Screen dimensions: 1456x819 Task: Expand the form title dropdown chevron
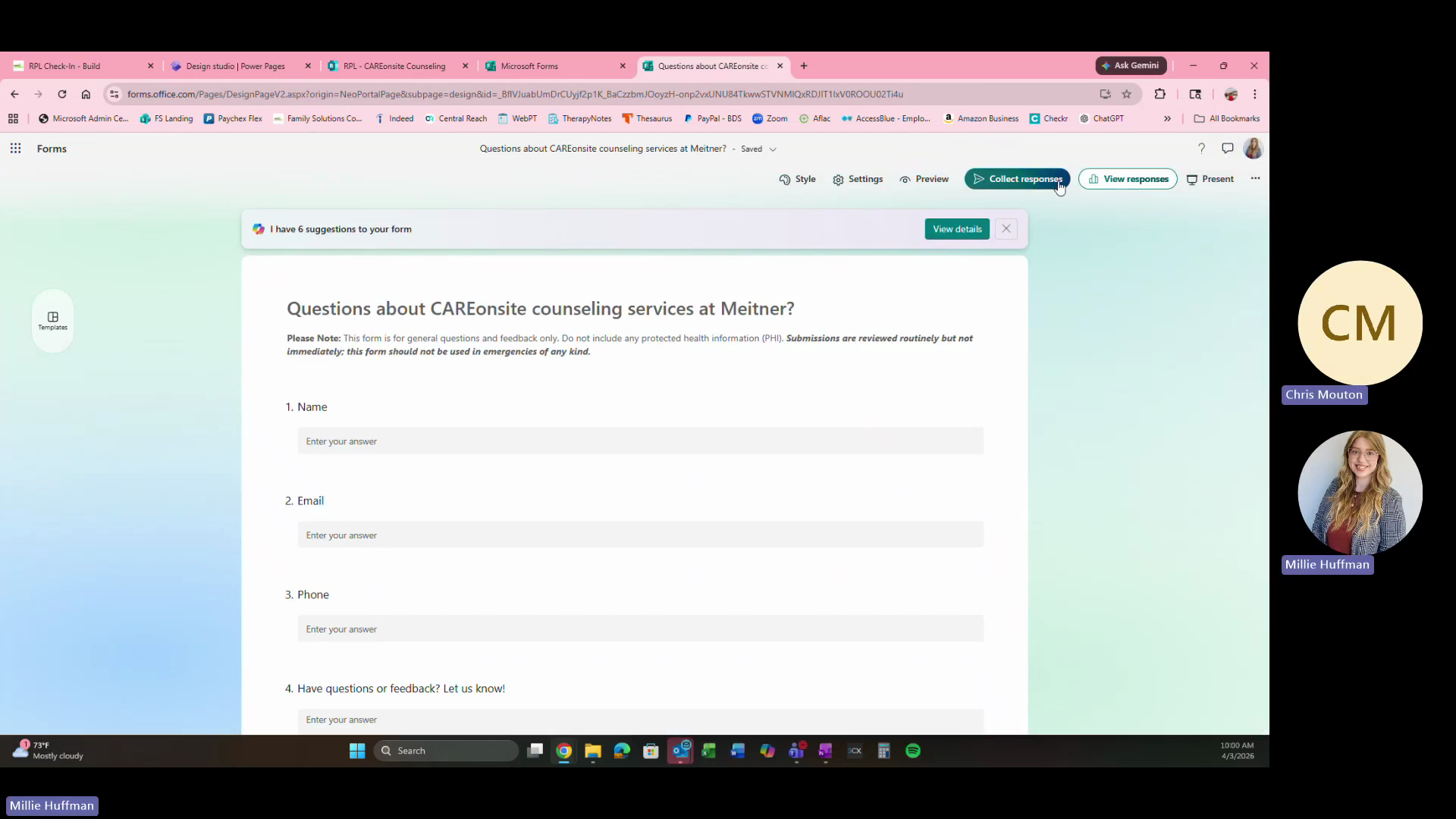pos(773,149)
